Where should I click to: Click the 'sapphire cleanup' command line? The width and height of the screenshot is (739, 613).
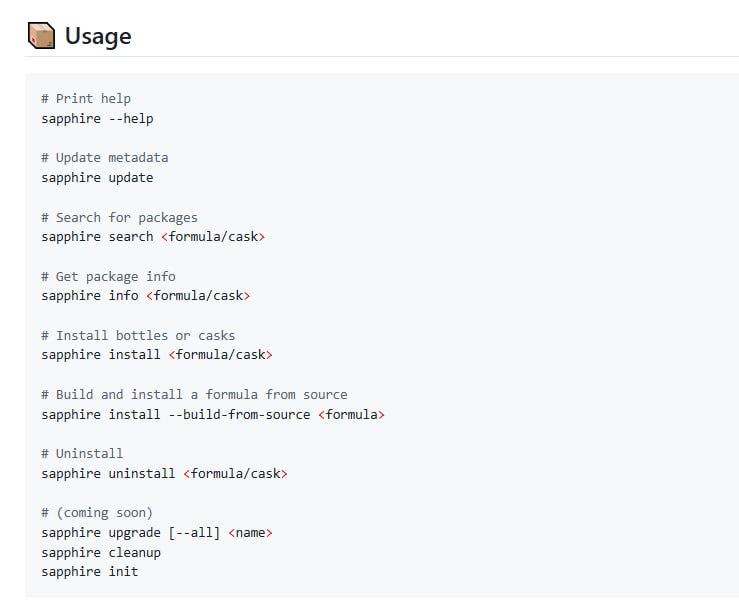[101, 552]
